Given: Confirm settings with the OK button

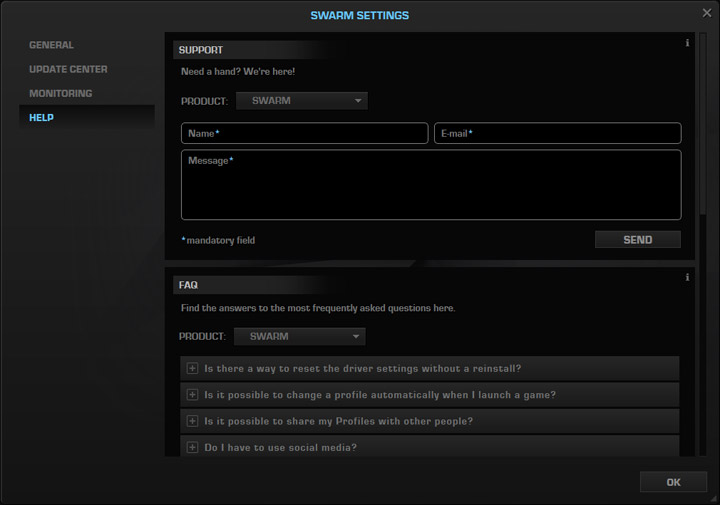Looking at the screenshot, I should pos(673,482).
